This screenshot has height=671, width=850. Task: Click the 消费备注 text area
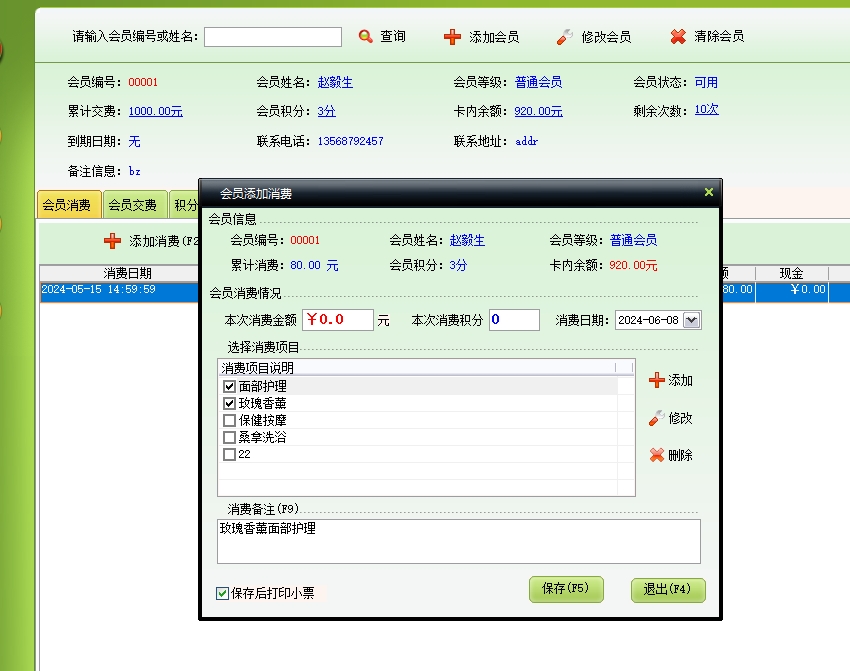coord(458,540)
